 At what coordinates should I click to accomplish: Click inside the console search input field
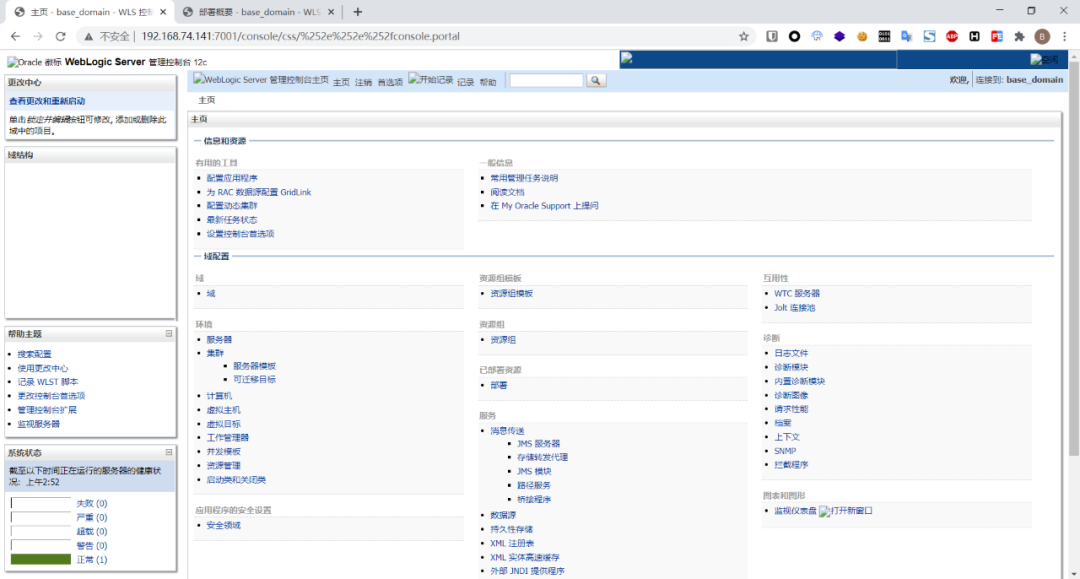pyautogui.click(x=546, y=81)
